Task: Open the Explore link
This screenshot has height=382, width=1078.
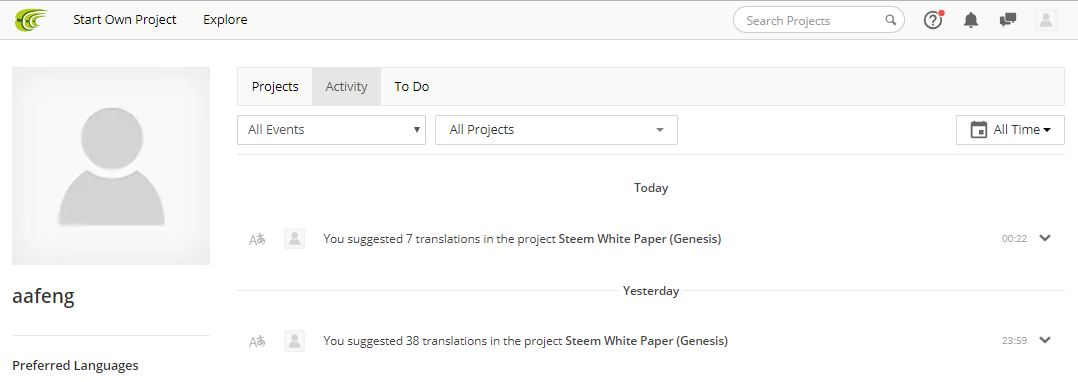Action: (x=226, y=20)
